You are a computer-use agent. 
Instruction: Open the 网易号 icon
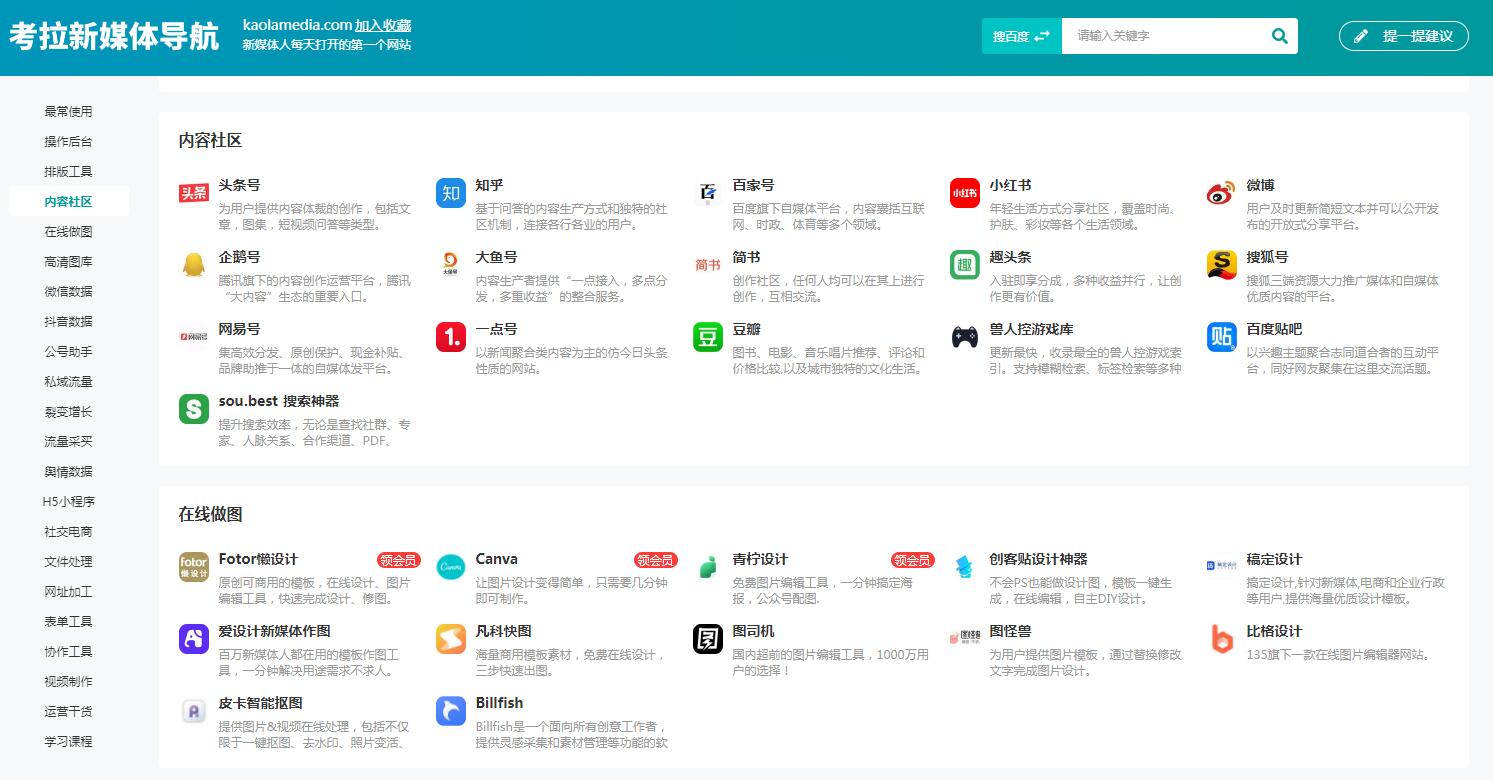coord(194,337)
